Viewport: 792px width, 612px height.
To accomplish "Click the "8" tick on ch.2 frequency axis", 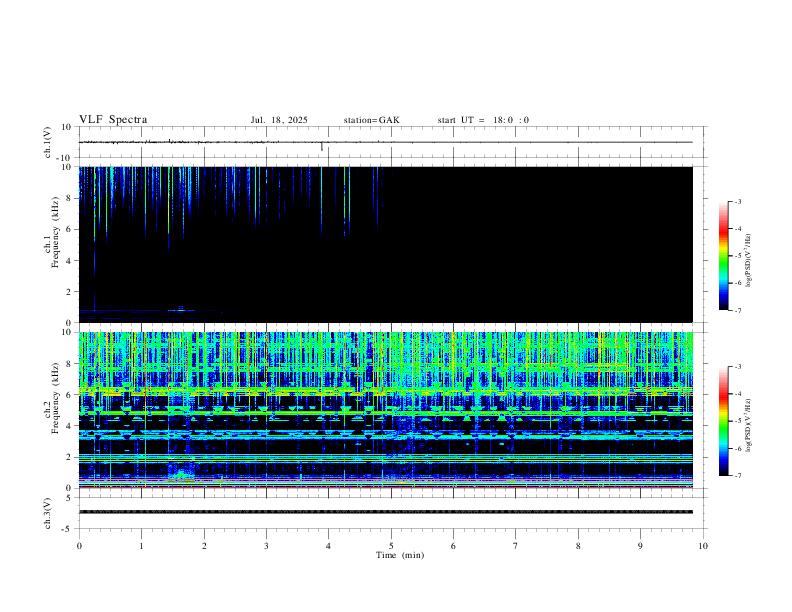I will (70, 364).
